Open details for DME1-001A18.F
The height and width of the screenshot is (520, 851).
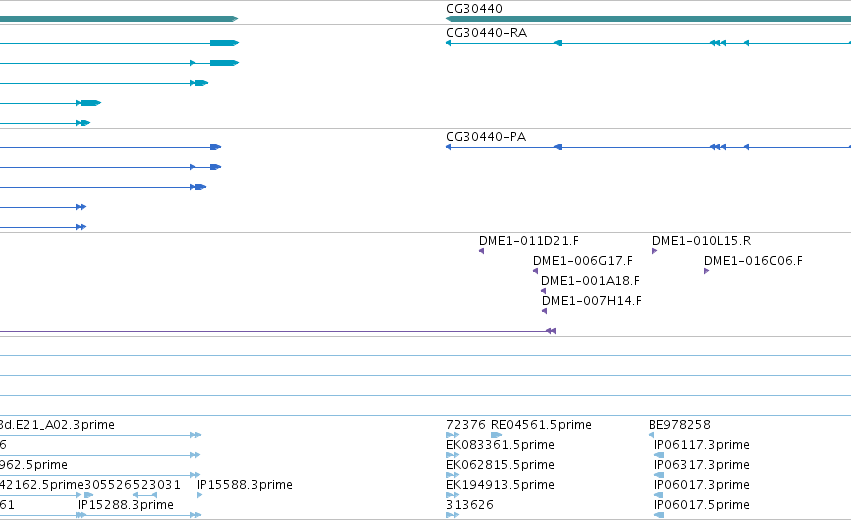click(x=590, y=281)
